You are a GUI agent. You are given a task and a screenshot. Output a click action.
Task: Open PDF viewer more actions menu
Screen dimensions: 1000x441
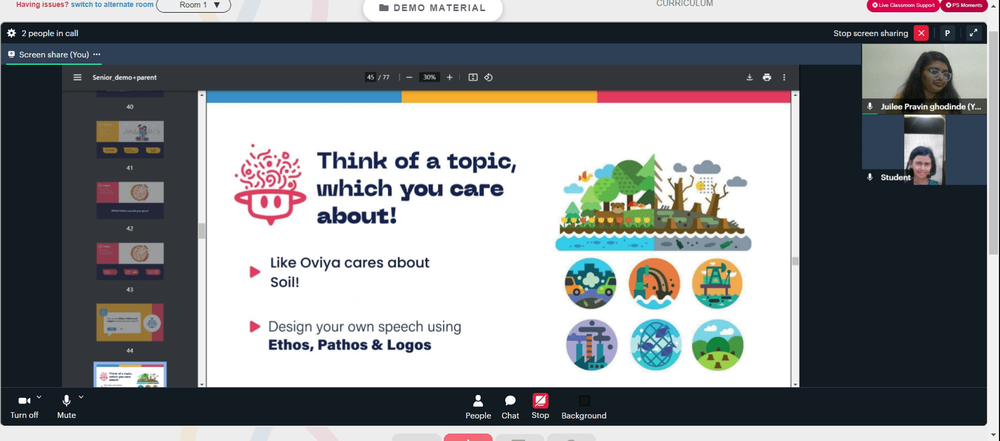click(x=784, y=77)
